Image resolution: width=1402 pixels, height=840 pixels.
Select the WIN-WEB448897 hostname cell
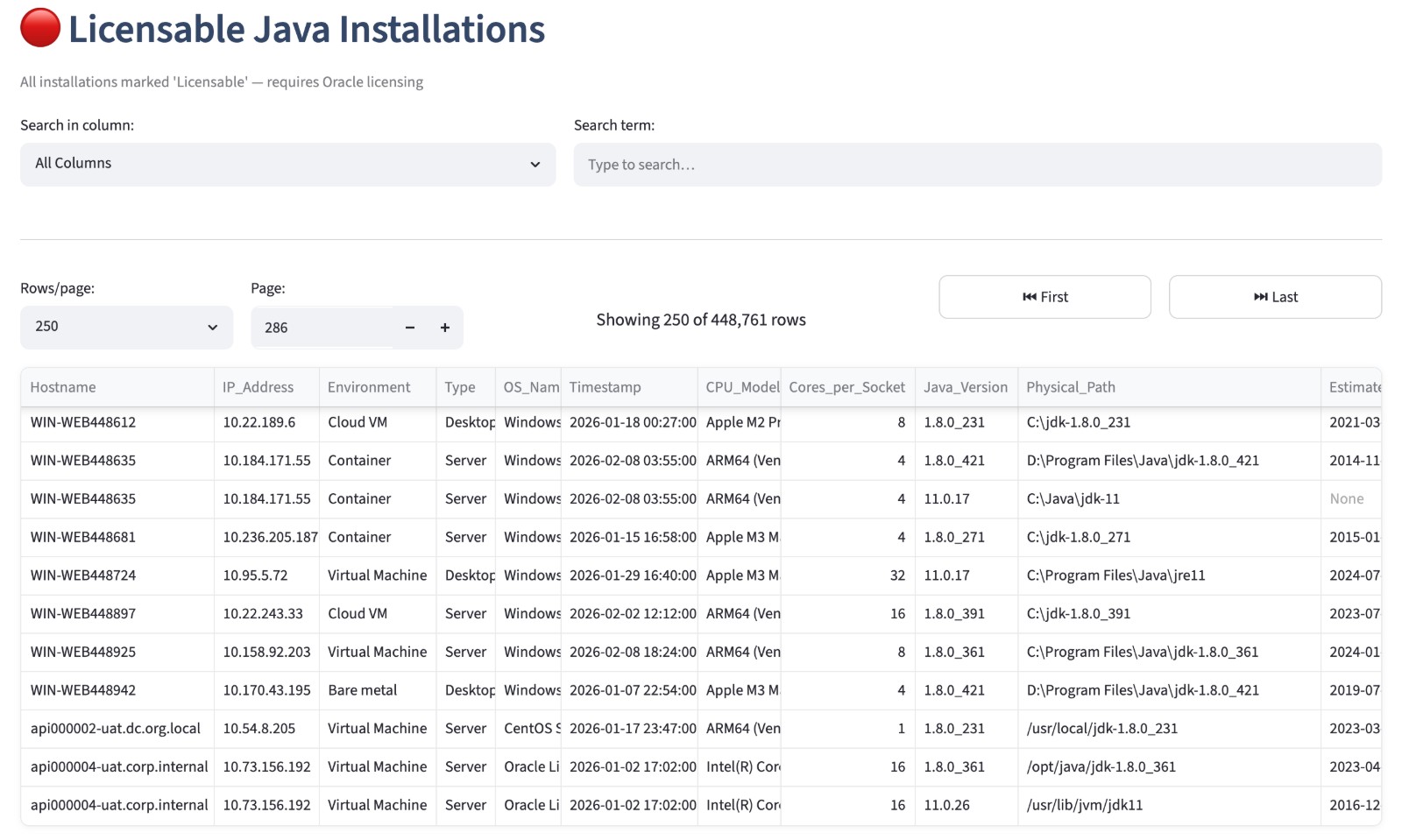(117, 614)
